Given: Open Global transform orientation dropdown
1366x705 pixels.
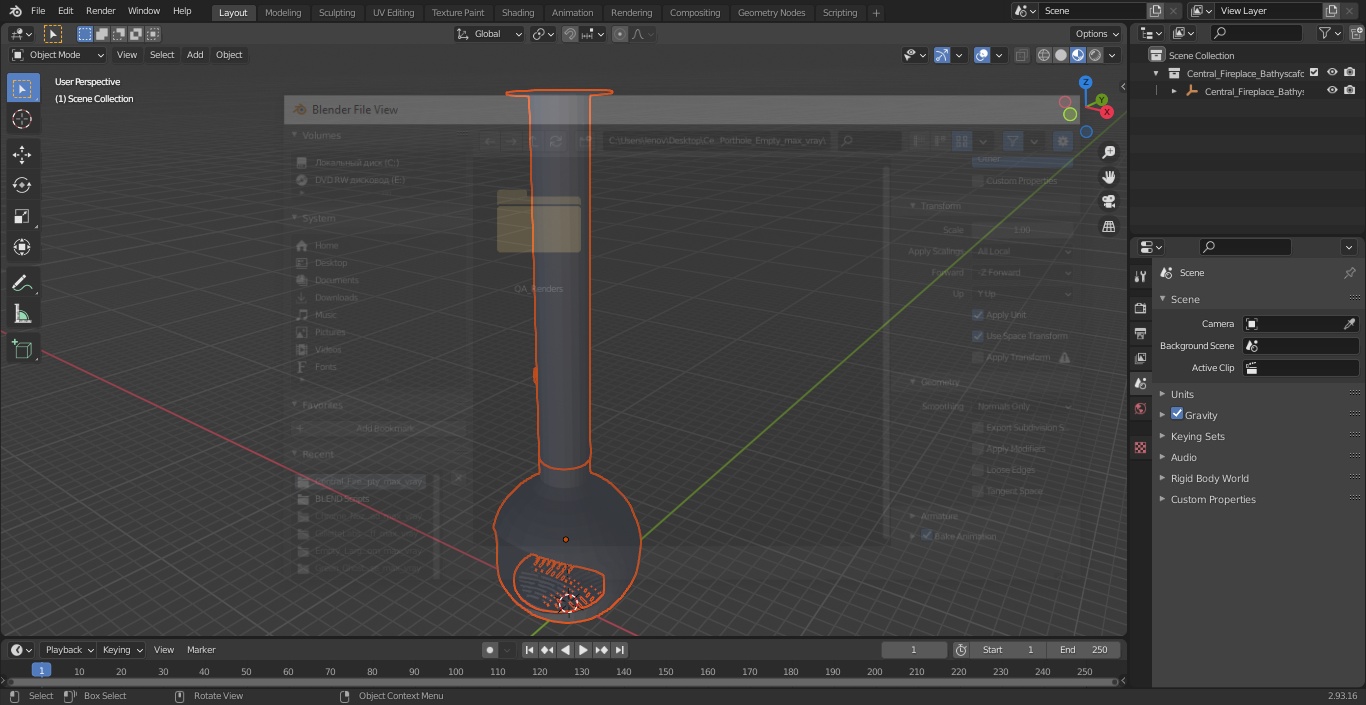Looking at the screenshot, I should click(489, 34).
